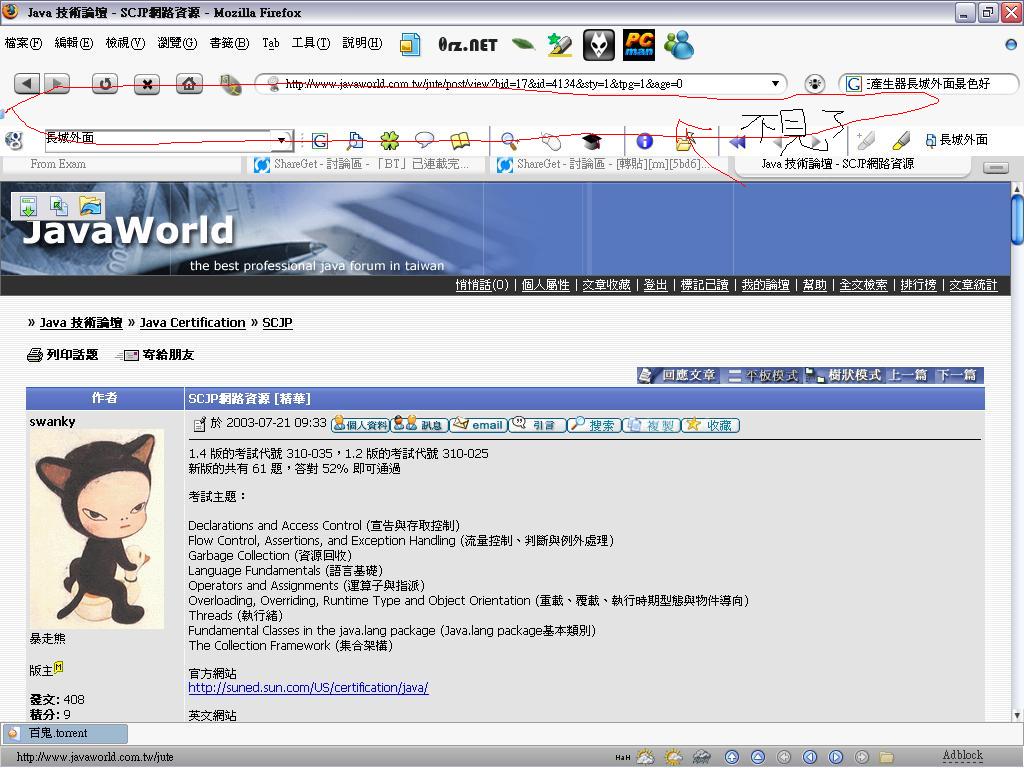Switch to the From Exam tab
Image resolution: width=1024 pixels, height=768 pixels.
pos(58,164)
